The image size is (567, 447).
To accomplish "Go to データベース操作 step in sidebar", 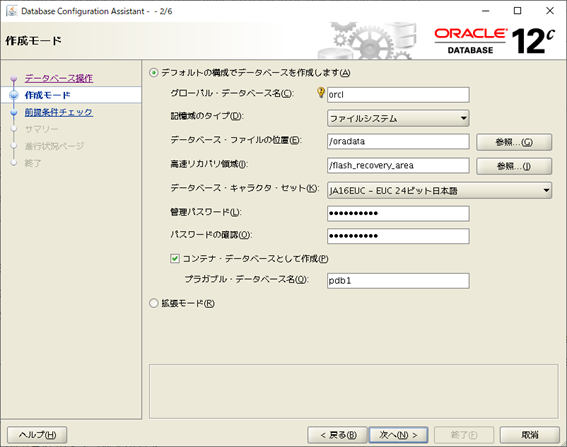I will point(59,78).
